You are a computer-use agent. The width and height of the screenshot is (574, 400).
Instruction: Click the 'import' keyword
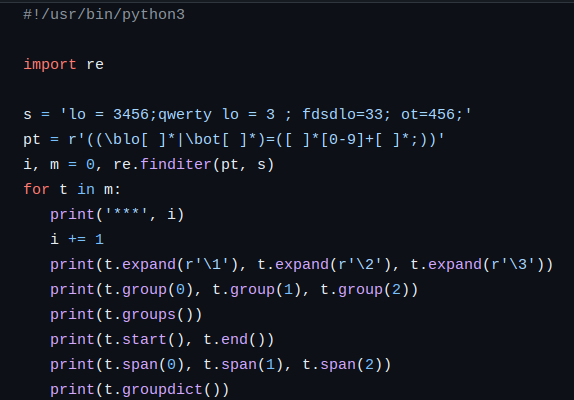click(x=50, y=65)
